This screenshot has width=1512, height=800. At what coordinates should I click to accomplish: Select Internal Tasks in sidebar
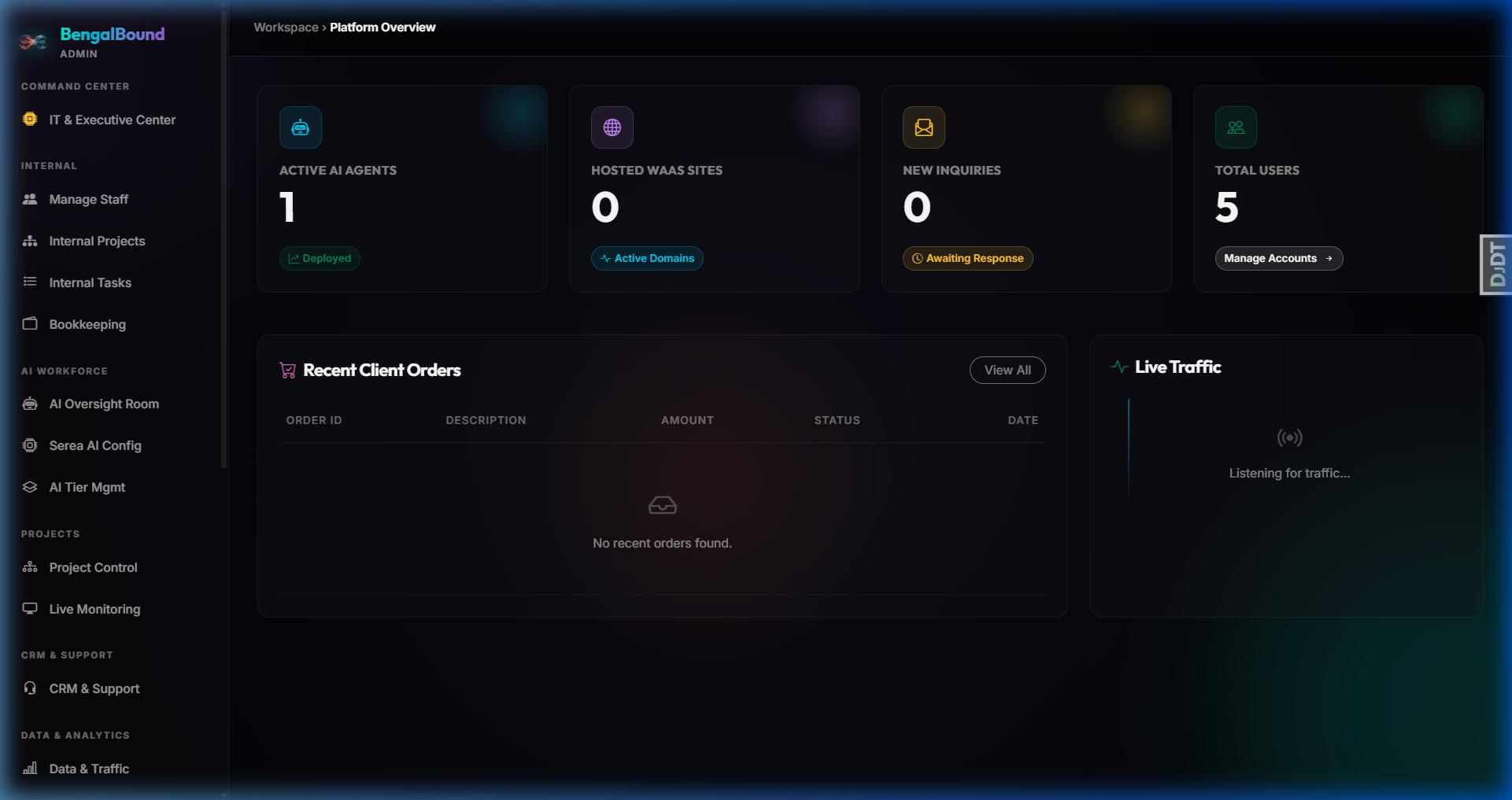[90, 283]
